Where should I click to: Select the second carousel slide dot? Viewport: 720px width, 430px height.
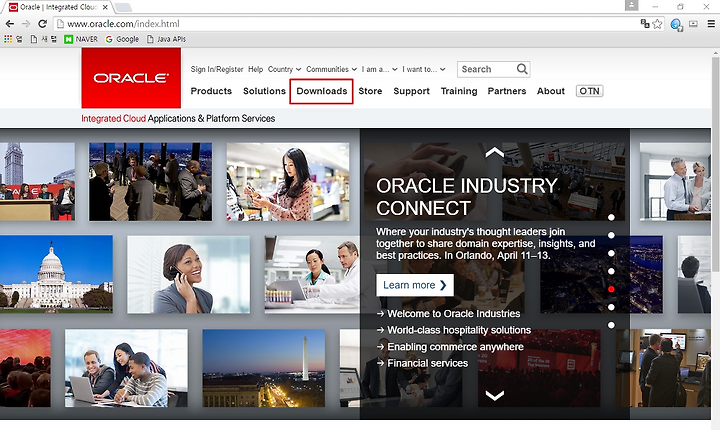click(x=611, y=235)
